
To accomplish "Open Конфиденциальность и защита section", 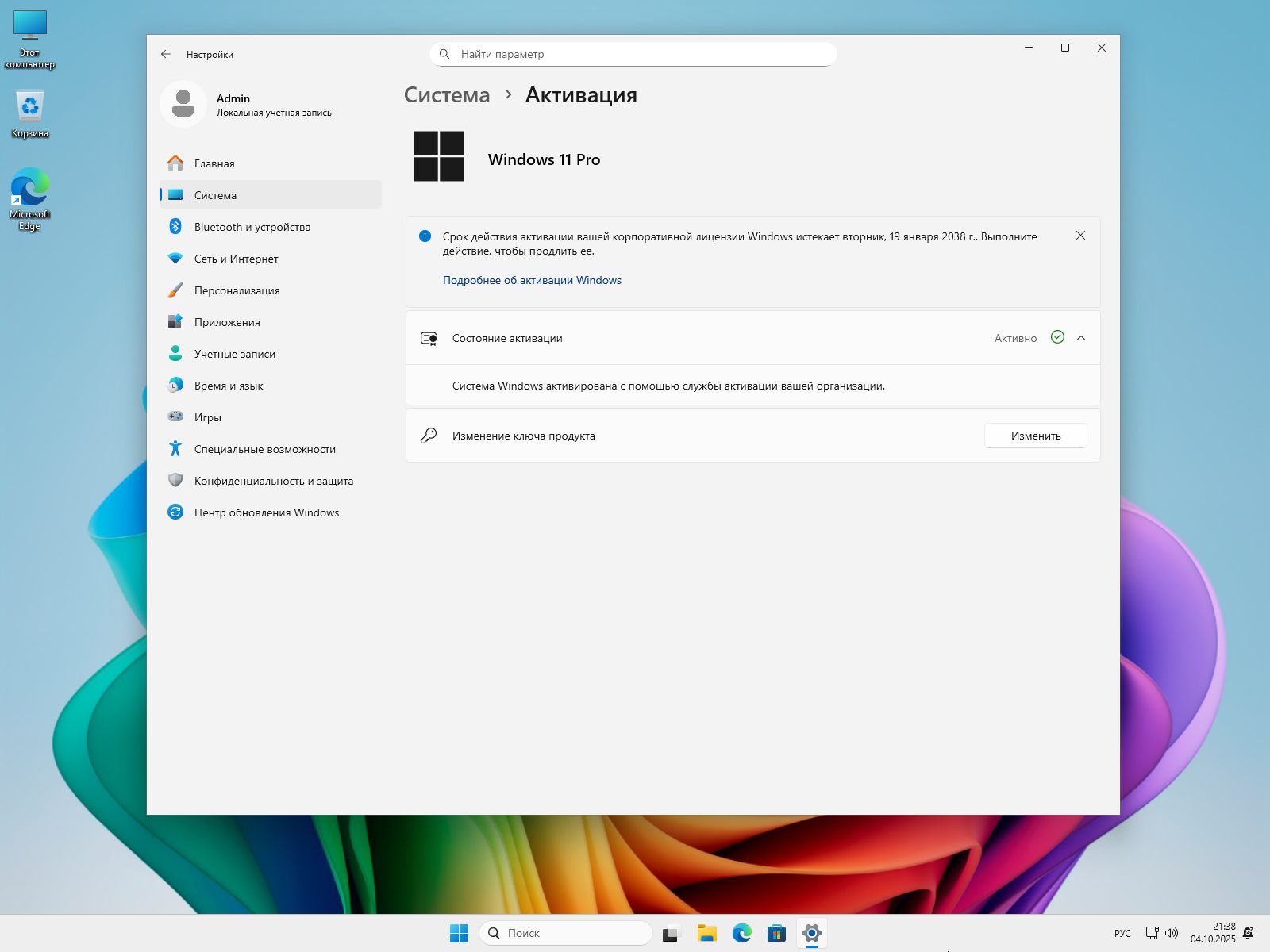I will click(x=273, y=481).
